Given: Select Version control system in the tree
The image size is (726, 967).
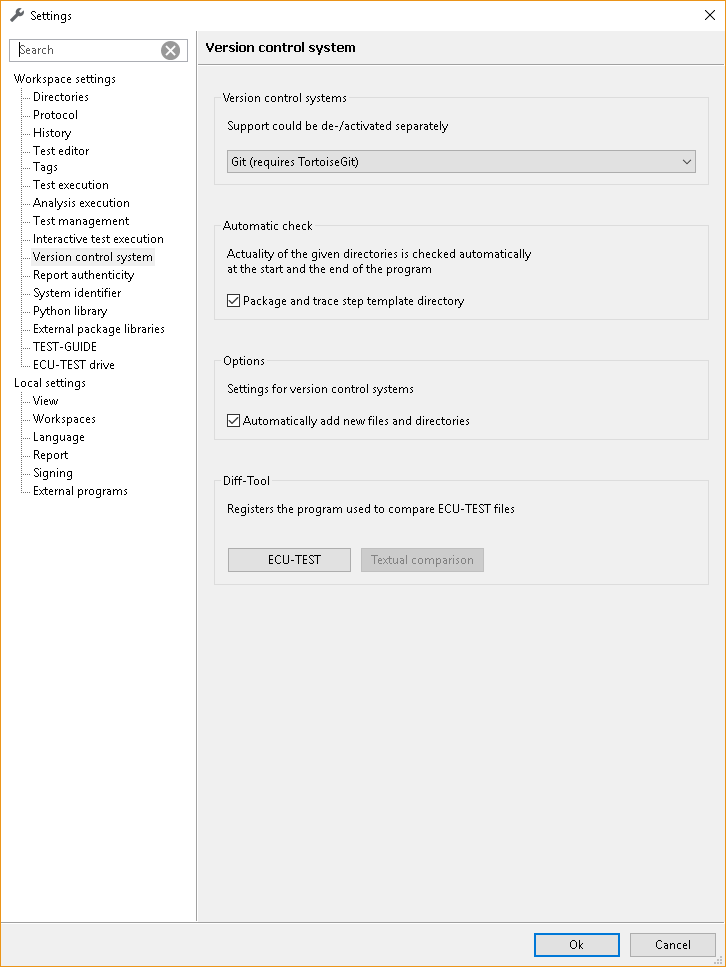Looking at the screenshot, I should (x=93, y=257).
